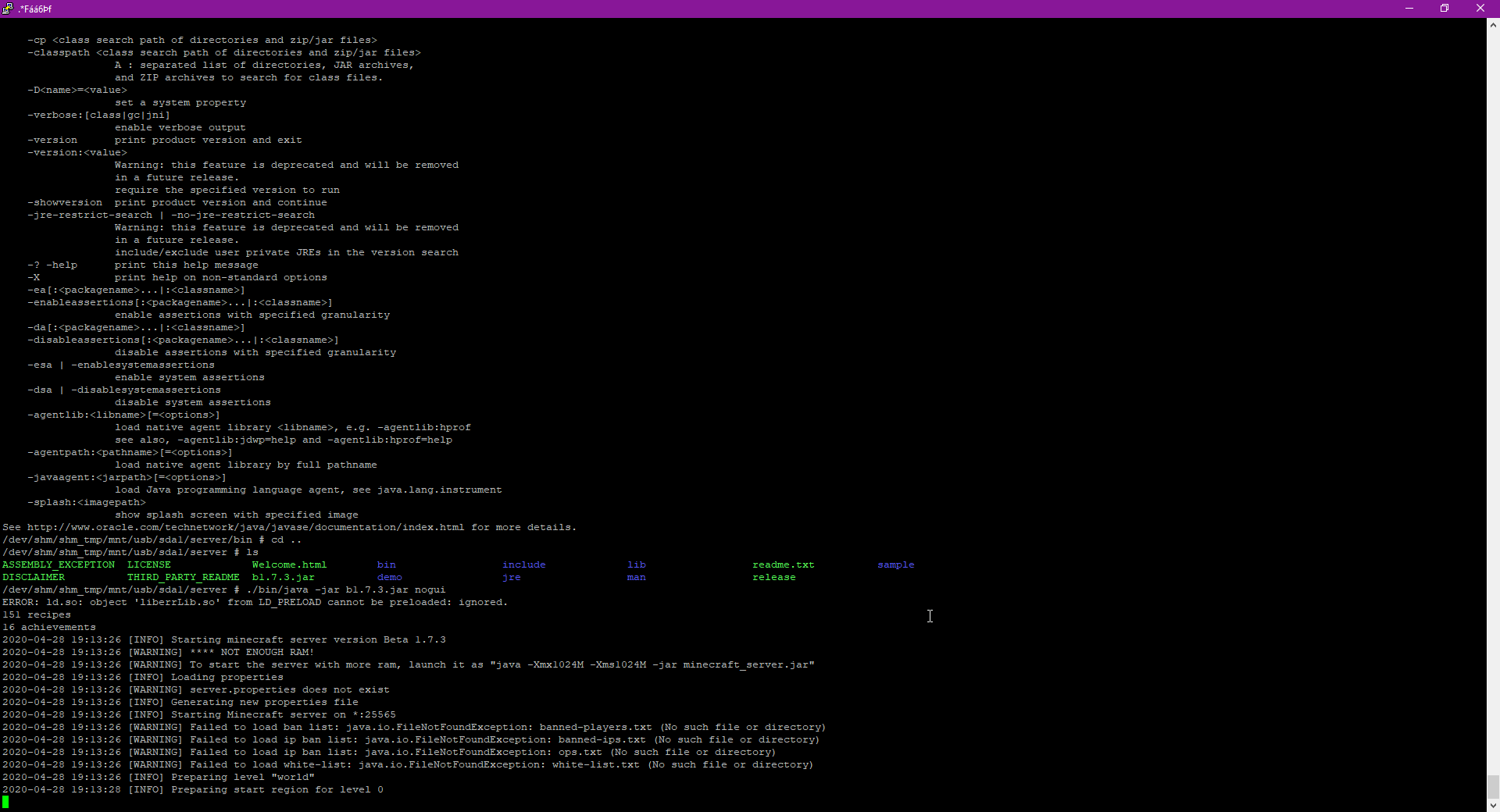Click the jre directory name
Screen dimensions: 1500x812
512,577
